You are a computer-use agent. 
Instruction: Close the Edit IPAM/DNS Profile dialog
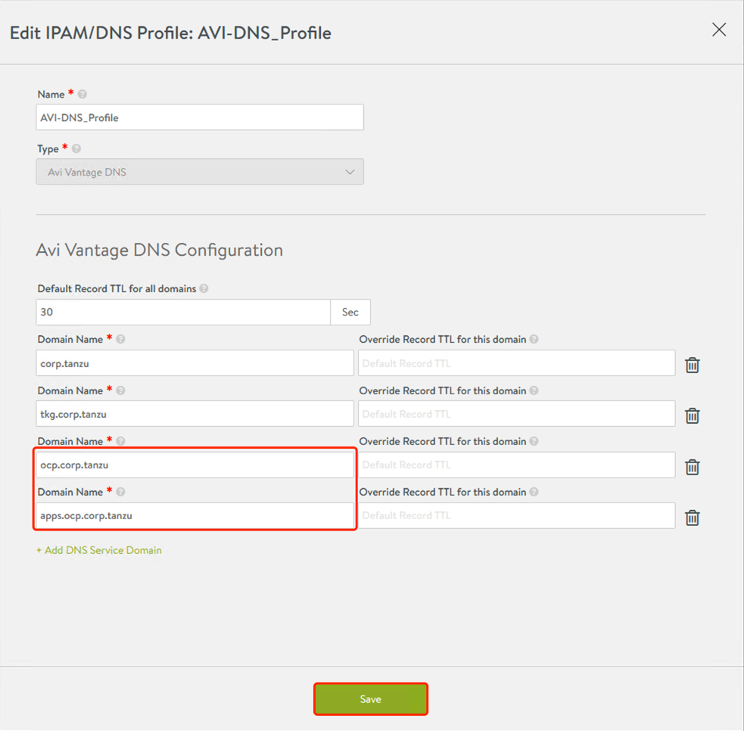pyautogui.click(x=719, y=29)
